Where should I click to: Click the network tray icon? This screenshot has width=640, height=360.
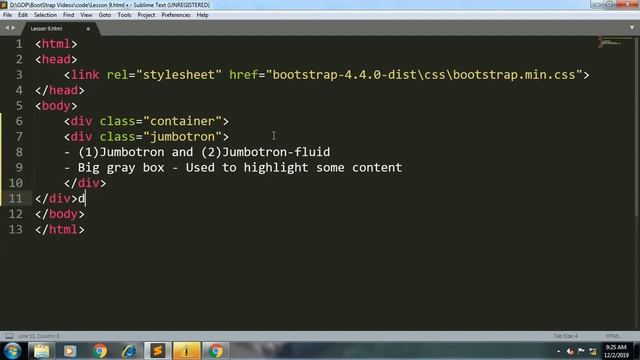point(593,351)
